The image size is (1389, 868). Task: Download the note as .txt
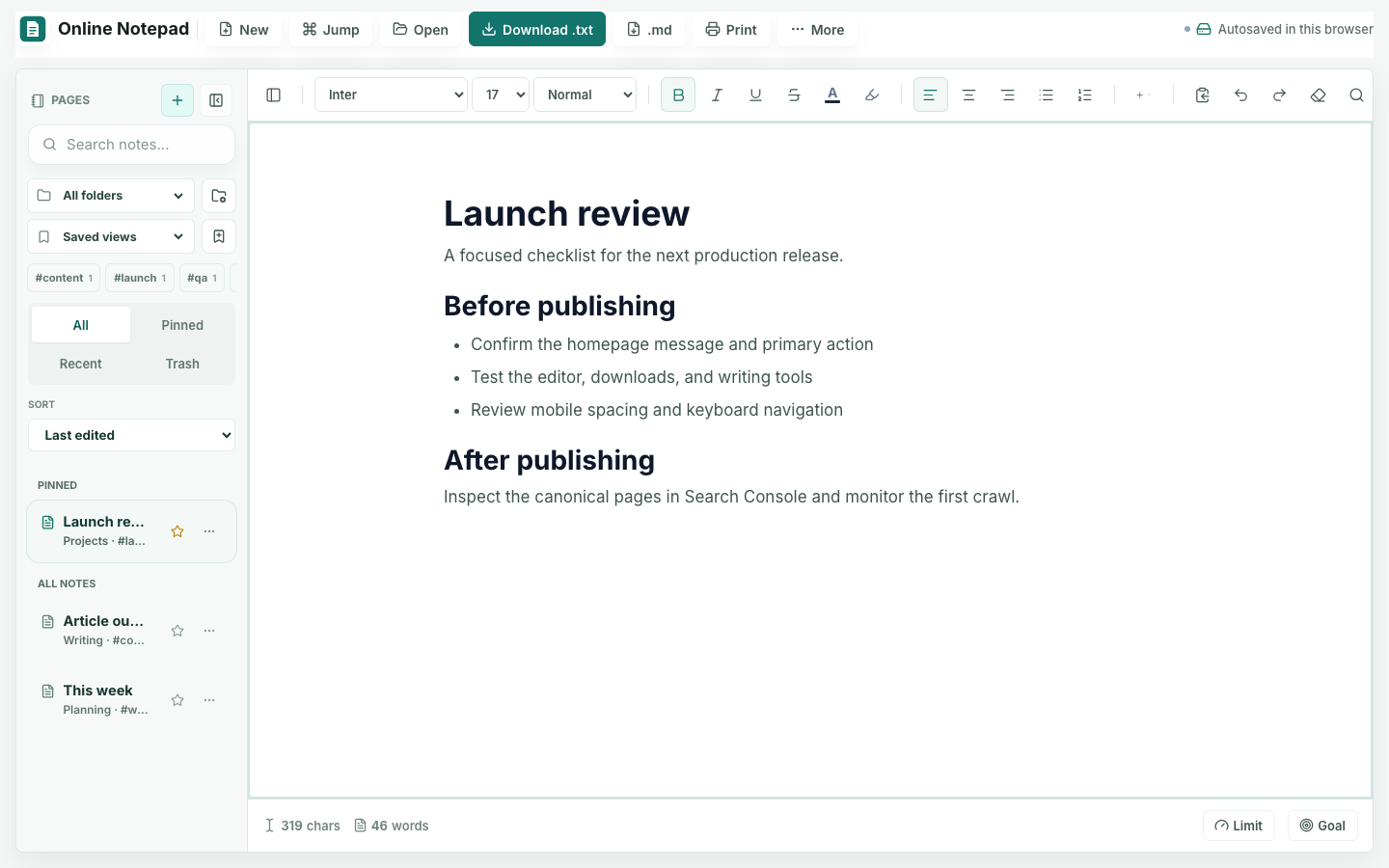537,30
